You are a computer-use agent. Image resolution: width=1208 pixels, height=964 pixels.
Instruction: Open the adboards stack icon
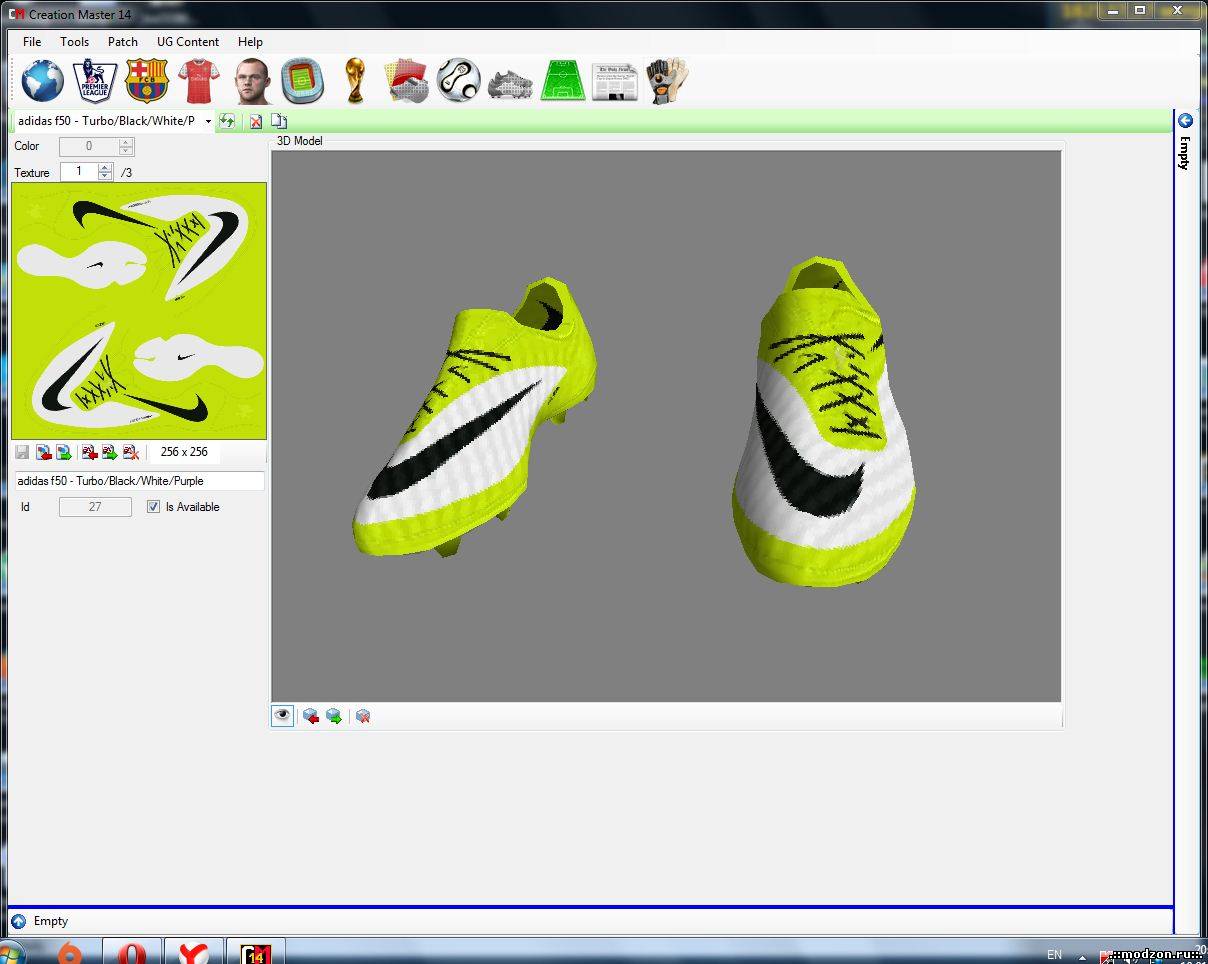[x=407, y=81]
